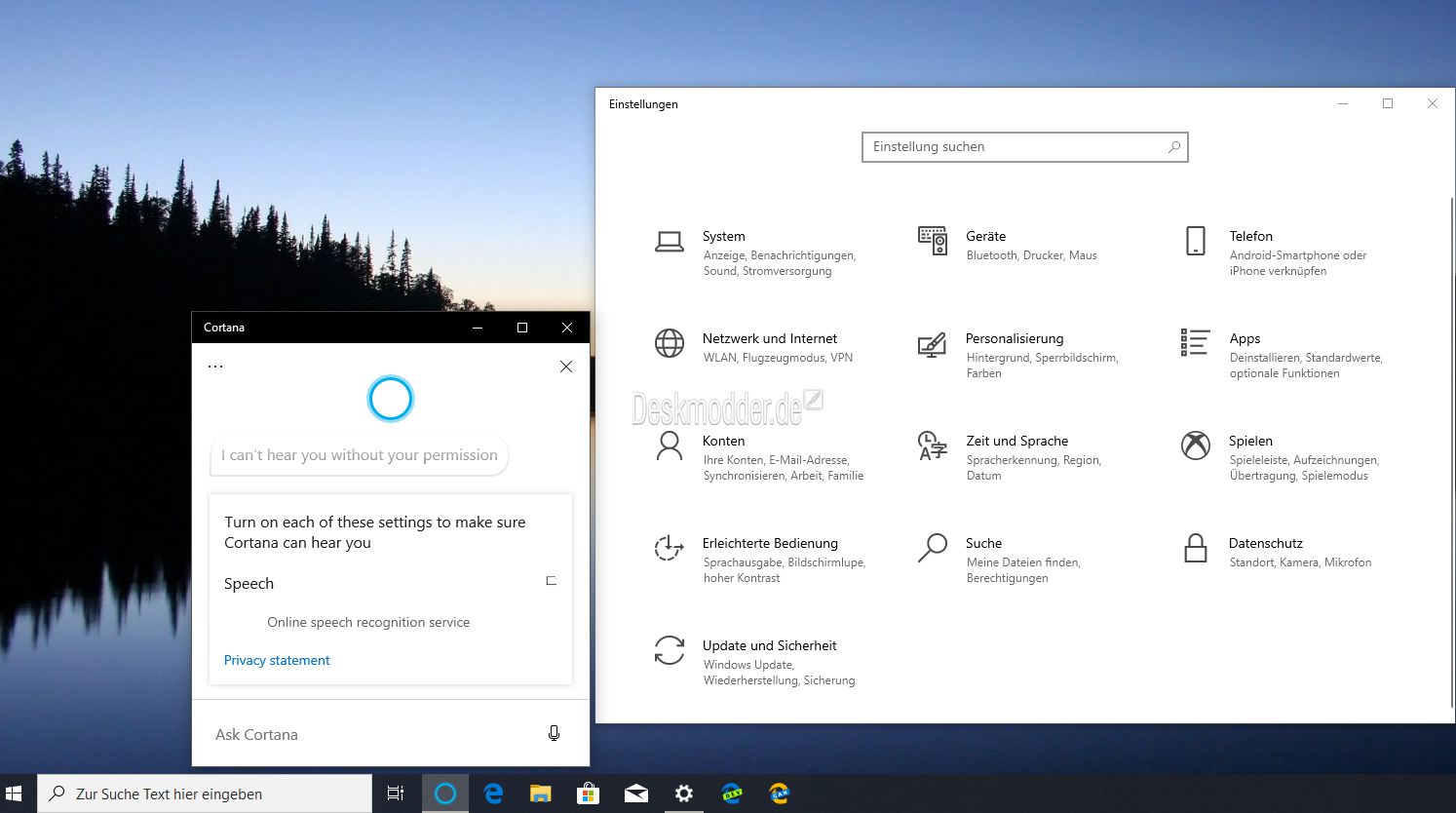Open the Spielen Xbox icon
Image resolution: width=1456 pixels, height=813 pixels.
click(1196, 445)
